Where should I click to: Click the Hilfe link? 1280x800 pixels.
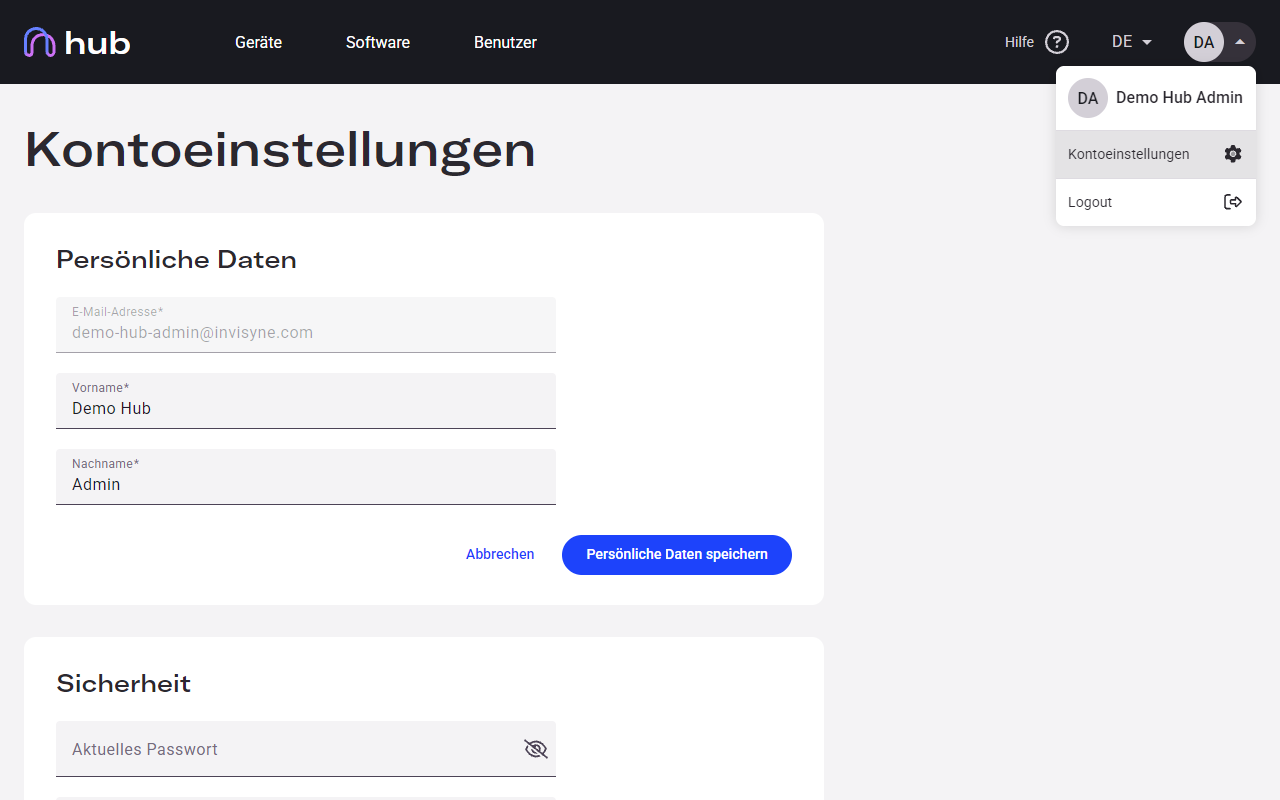(x=1019, y=42)
